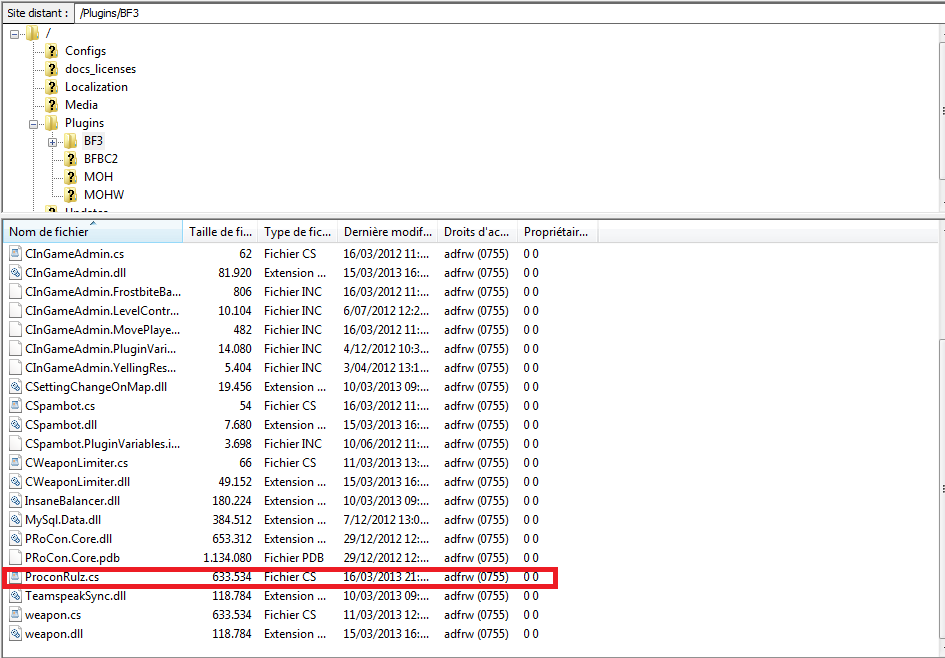Click the PRoCon.Core.pdb file icon

tap(15, 558)
